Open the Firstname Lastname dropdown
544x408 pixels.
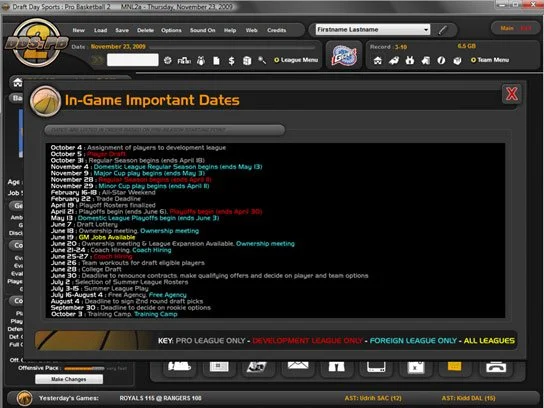click(373, 29)
